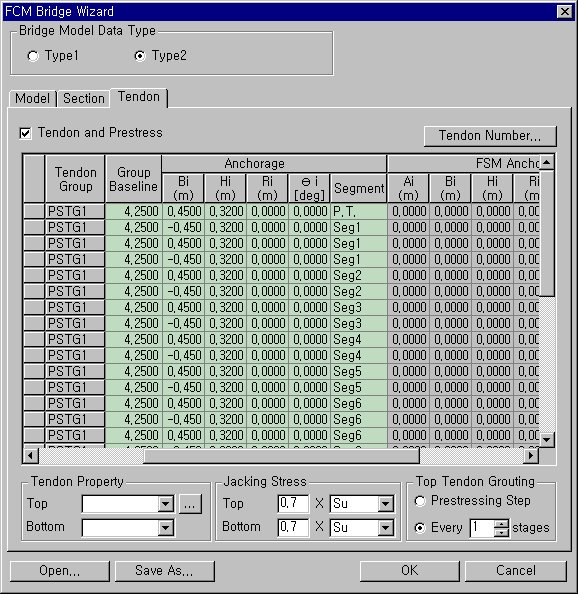Cancel the FCM Bridge Wizard
Image resolution: width=578 pixels, height=594 pixels.
[516, 571]
